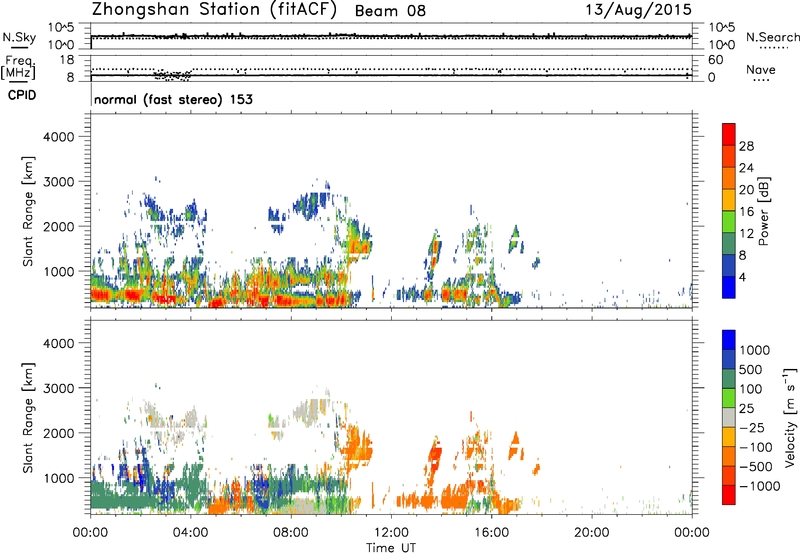Click the 'Beam 08' label

[390, 11]
